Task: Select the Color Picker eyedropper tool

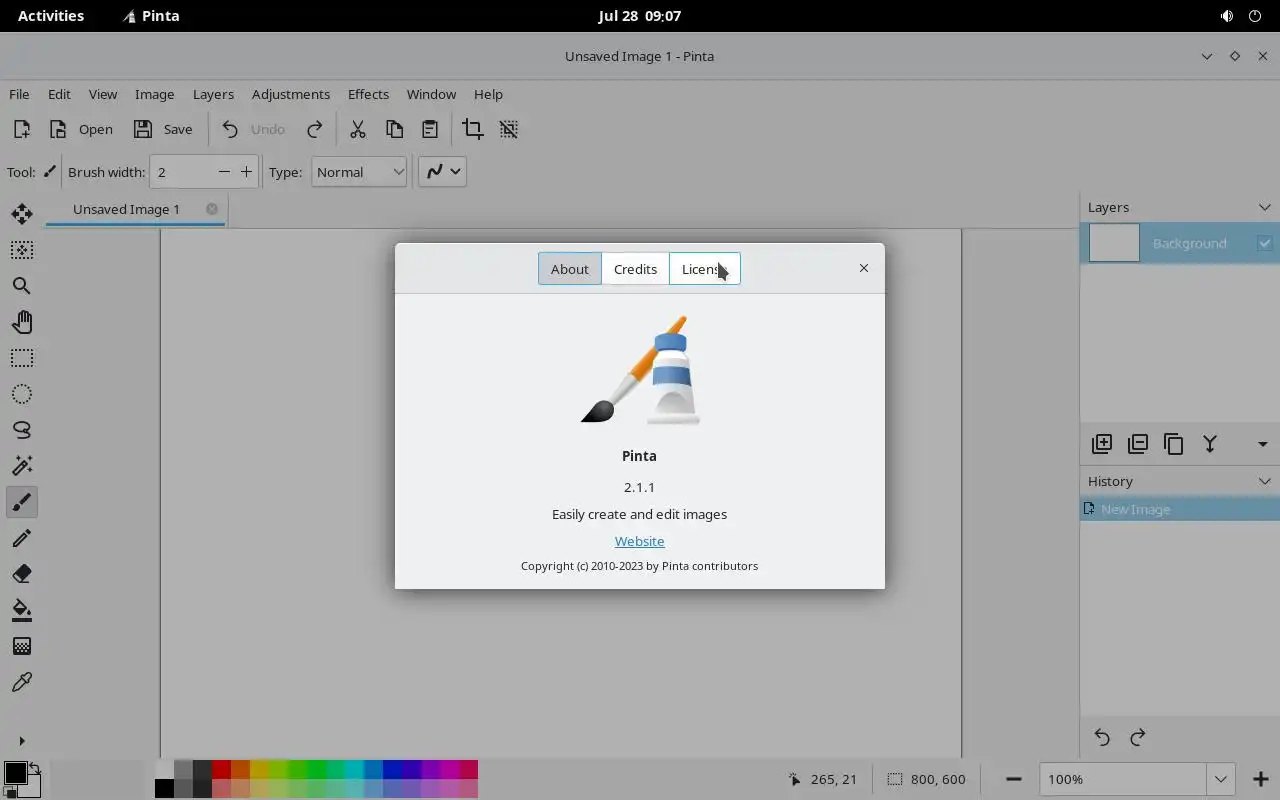Action: (x=22, y=682)
